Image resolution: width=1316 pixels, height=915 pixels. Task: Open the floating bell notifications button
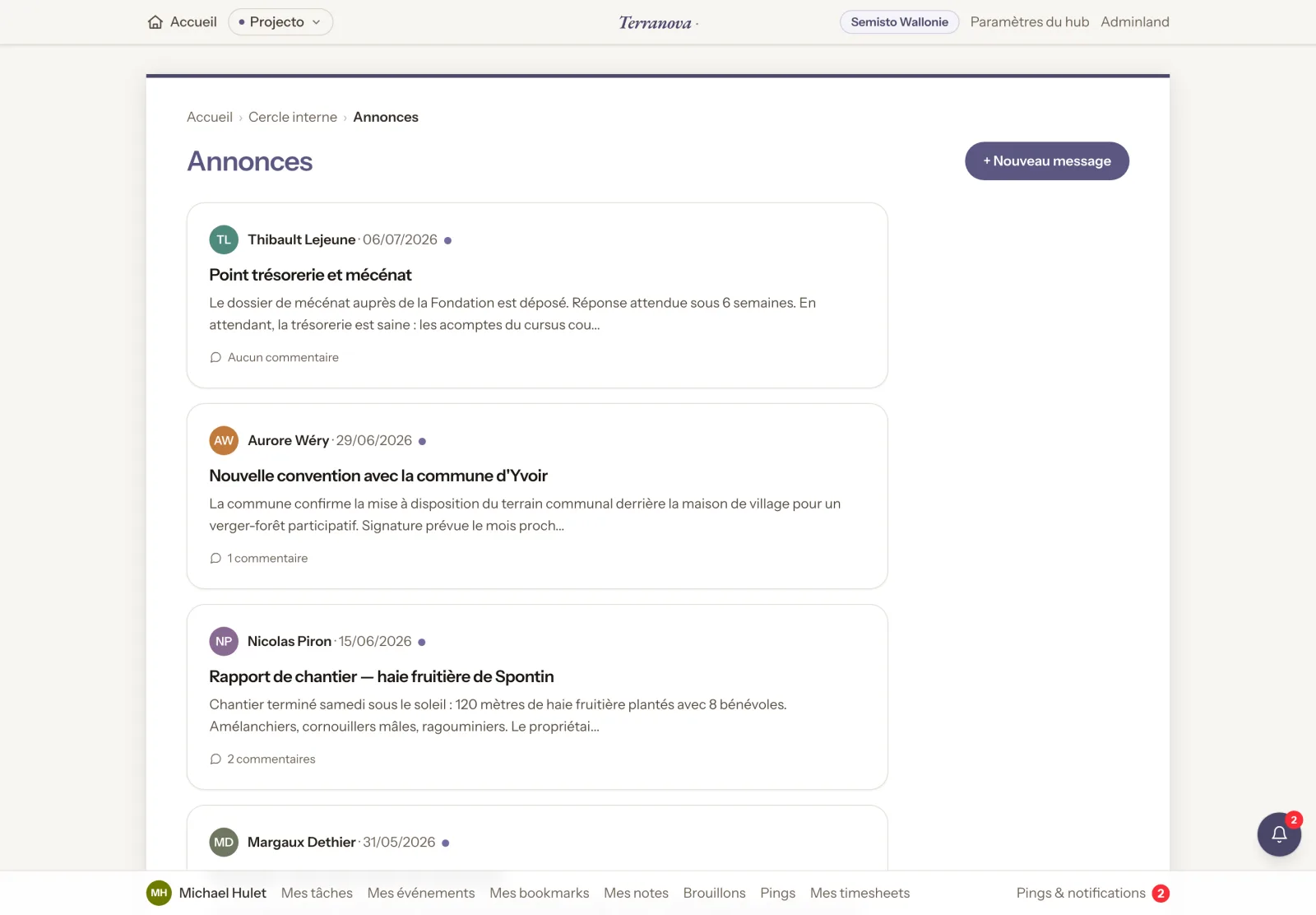pos(1279,834)
